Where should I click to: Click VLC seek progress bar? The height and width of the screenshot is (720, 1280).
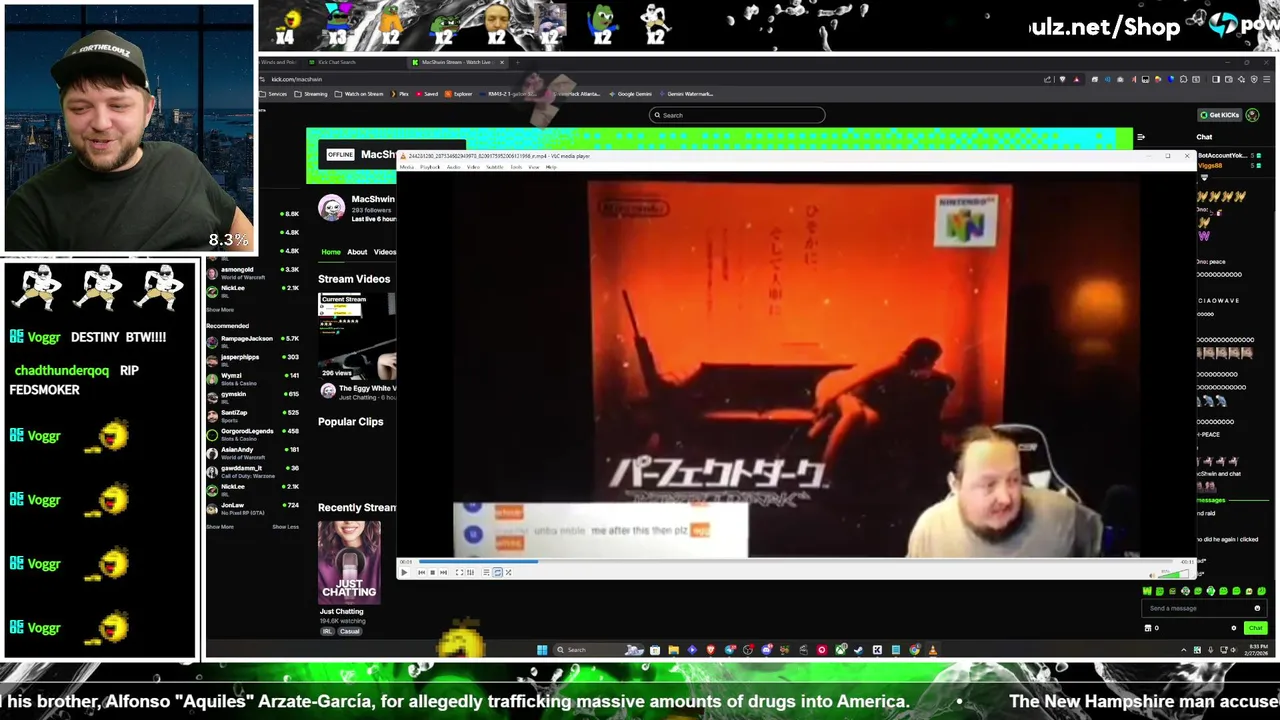point(795,561)
